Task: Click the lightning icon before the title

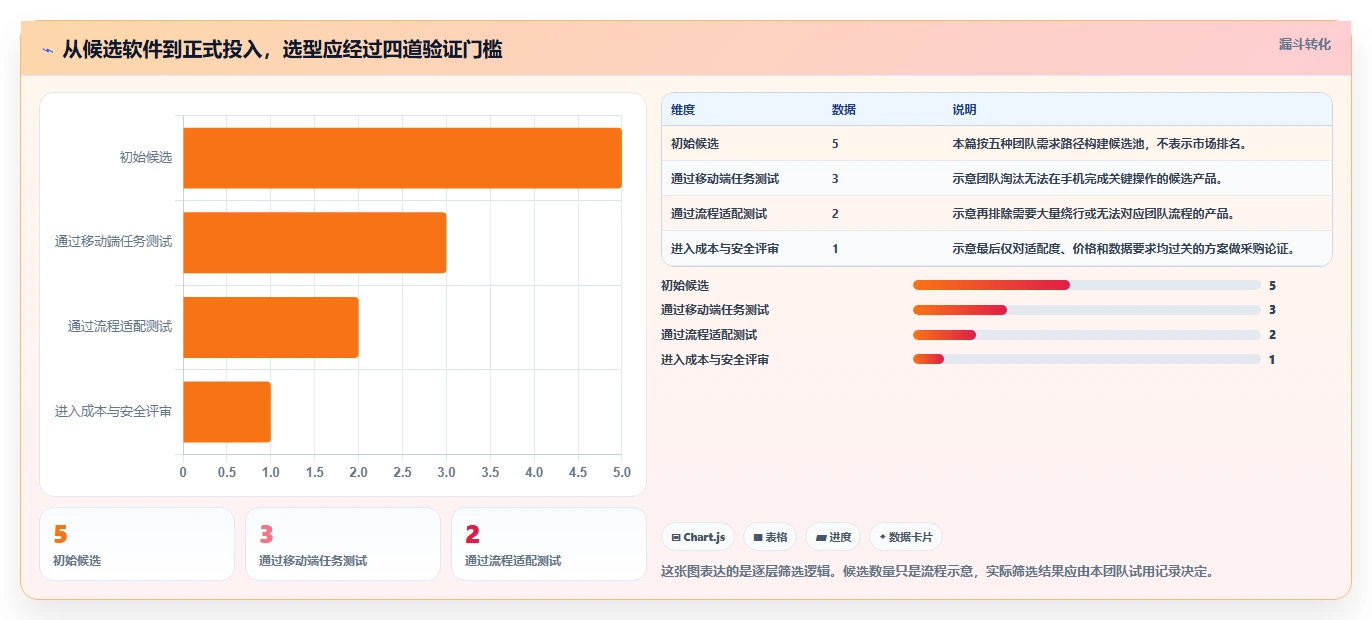Action: click(48, 49)
